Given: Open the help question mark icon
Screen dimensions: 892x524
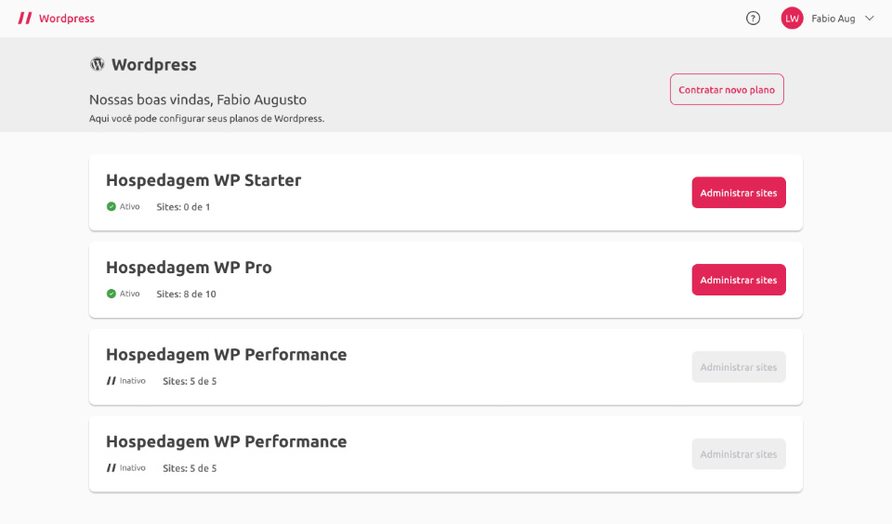Looking at the screenshot, I should [x=753, y=18].
